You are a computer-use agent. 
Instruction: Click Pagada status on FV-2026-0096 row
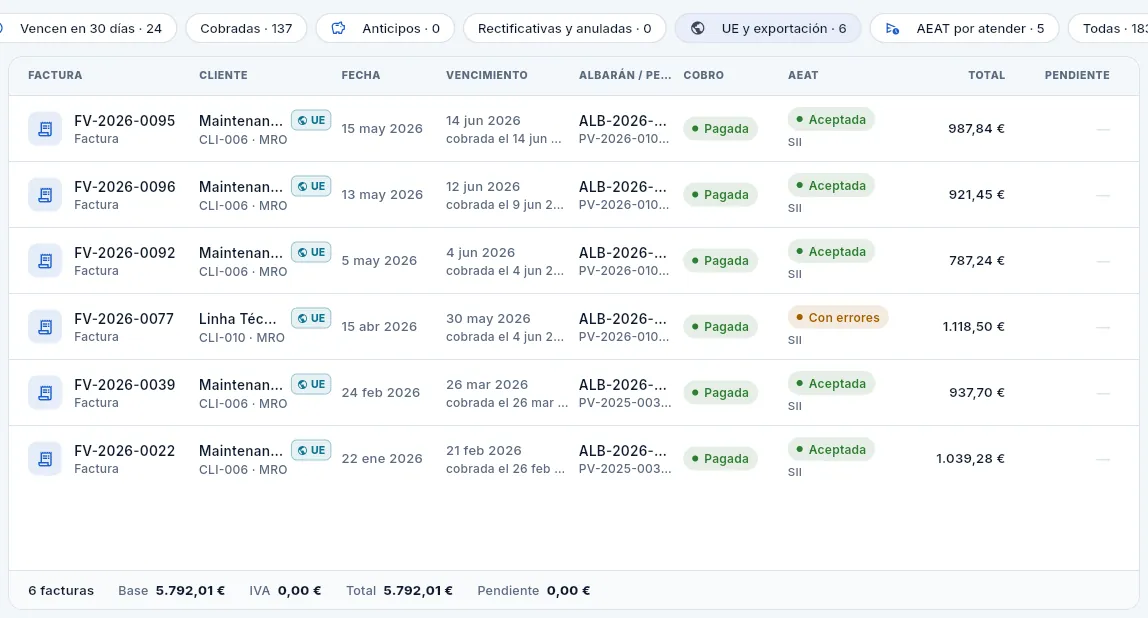point(720,195)
